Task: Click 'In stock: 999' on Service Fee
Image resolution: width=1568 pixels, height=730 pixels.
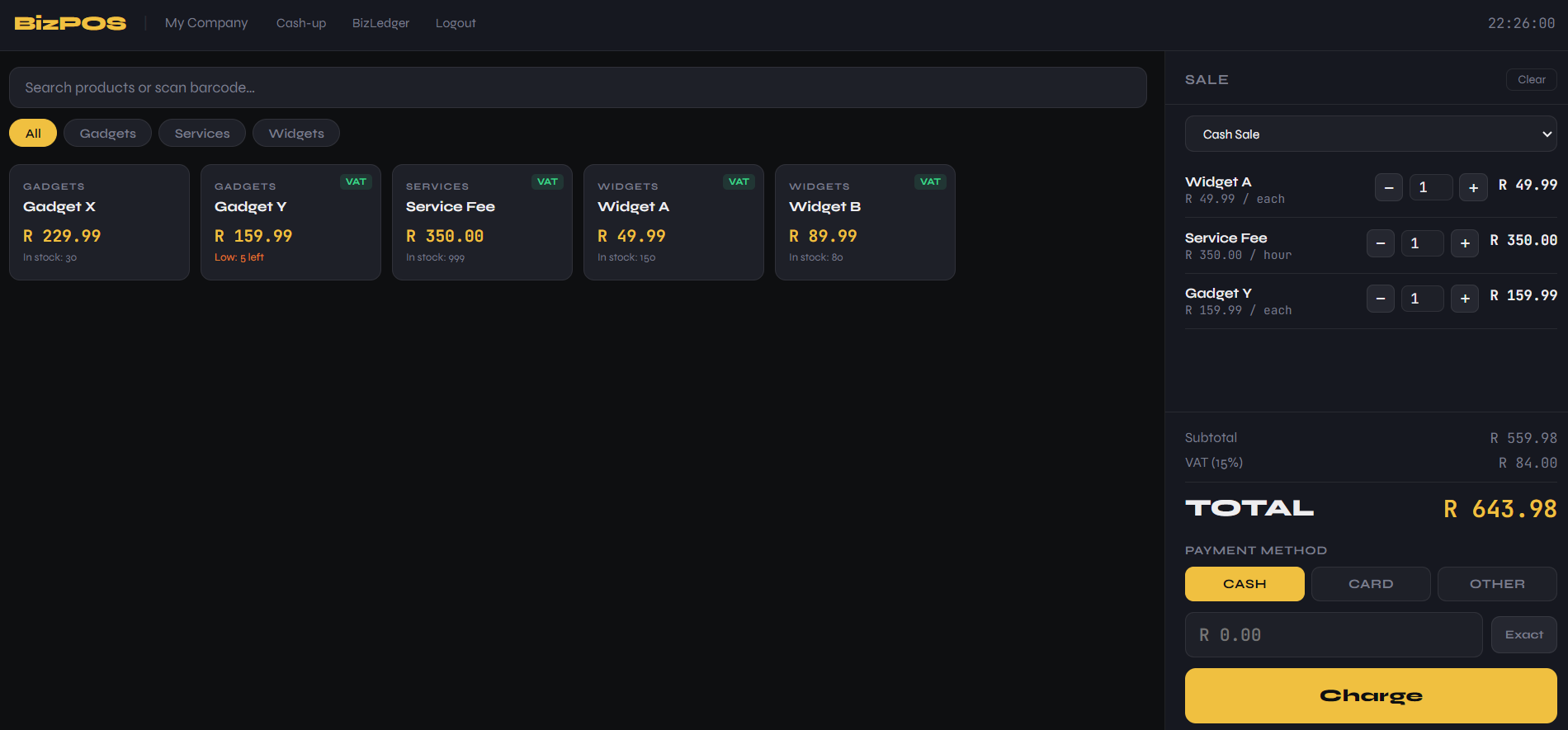Action: 435,257
